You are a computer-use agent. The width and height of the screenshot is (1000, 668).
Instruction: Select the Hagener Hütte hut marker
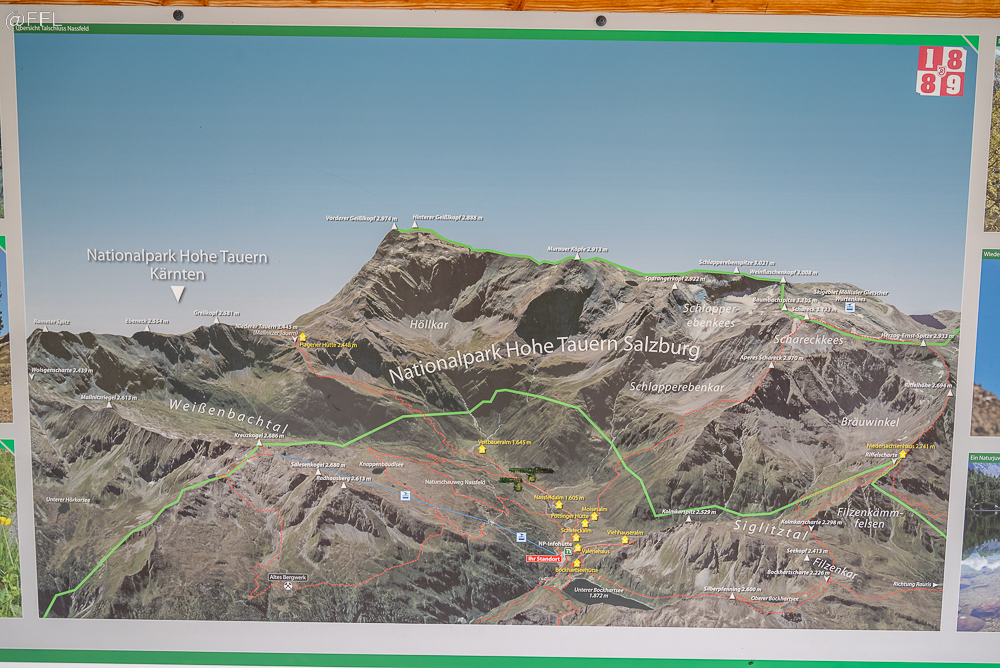click(x=303, y=337)
